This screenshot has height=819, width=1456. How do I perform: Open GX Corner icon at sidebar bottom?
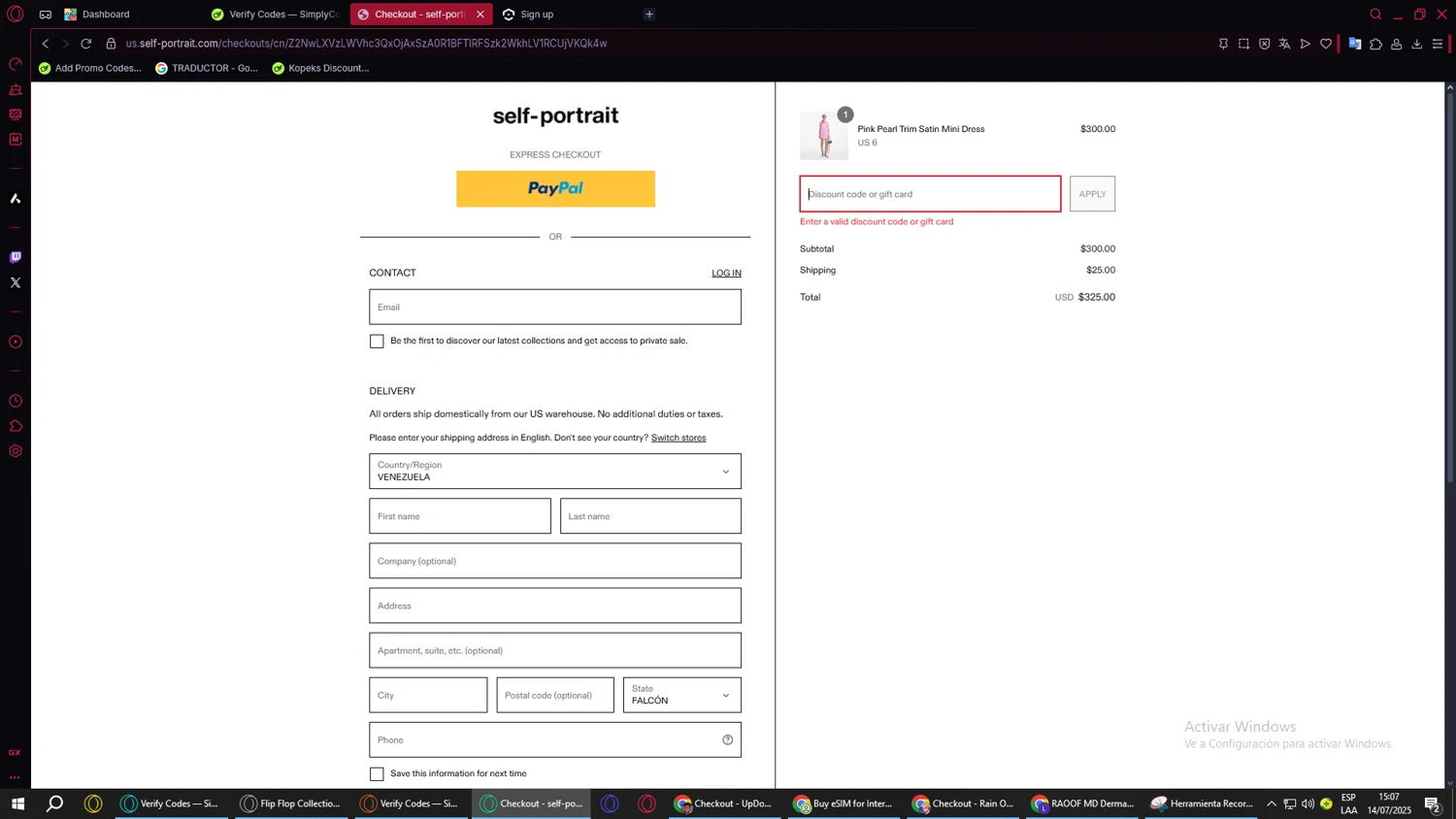point(15,752)
